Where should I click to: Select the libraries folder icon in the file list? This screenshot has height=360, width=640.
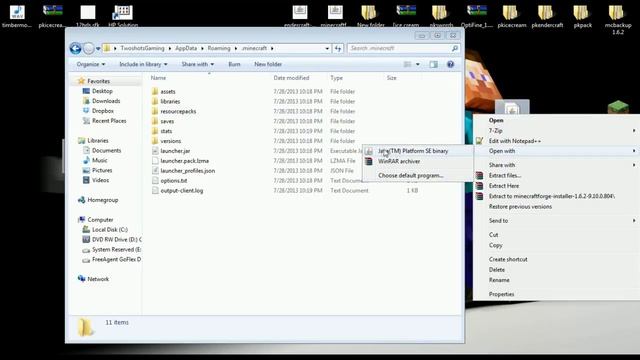coord(155,101)
